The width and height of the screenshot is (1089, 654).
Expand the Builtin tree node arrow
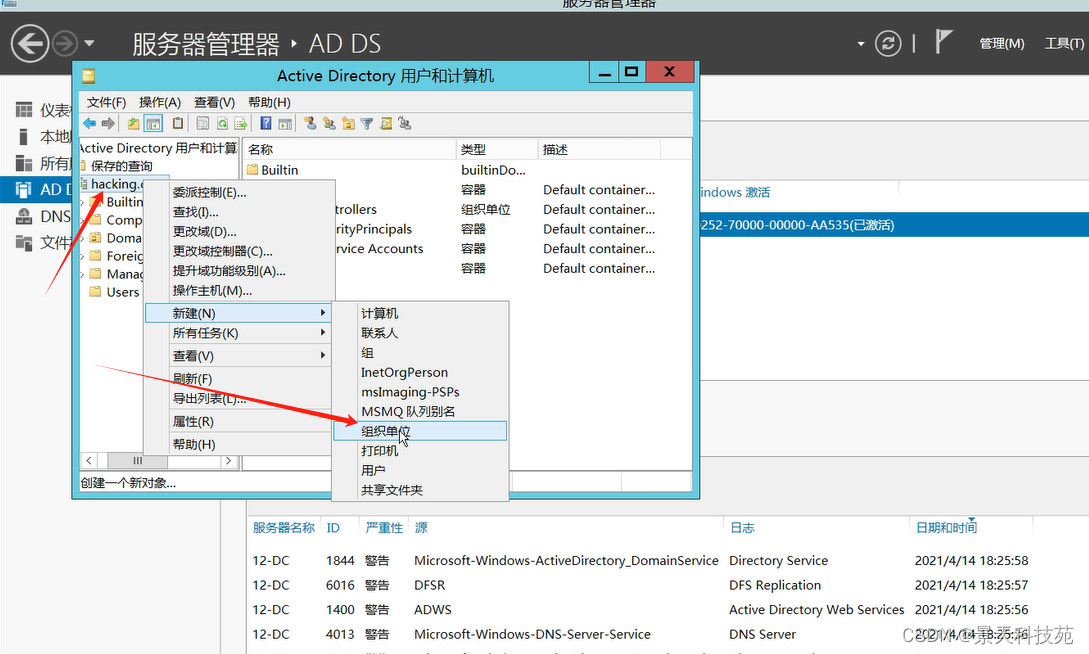(83, 202)
